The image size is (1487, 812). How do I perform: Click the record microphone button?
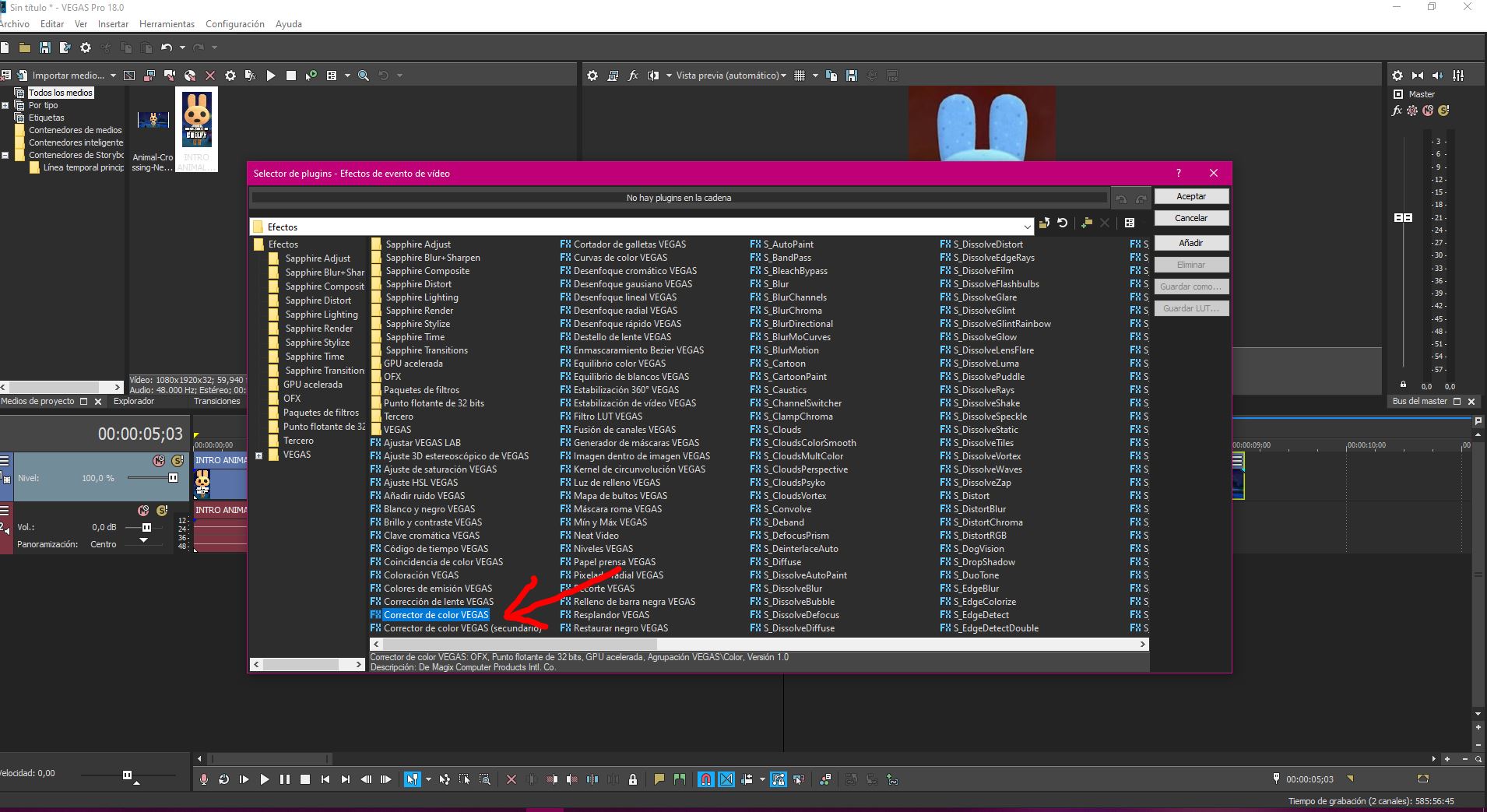[204, 779]
